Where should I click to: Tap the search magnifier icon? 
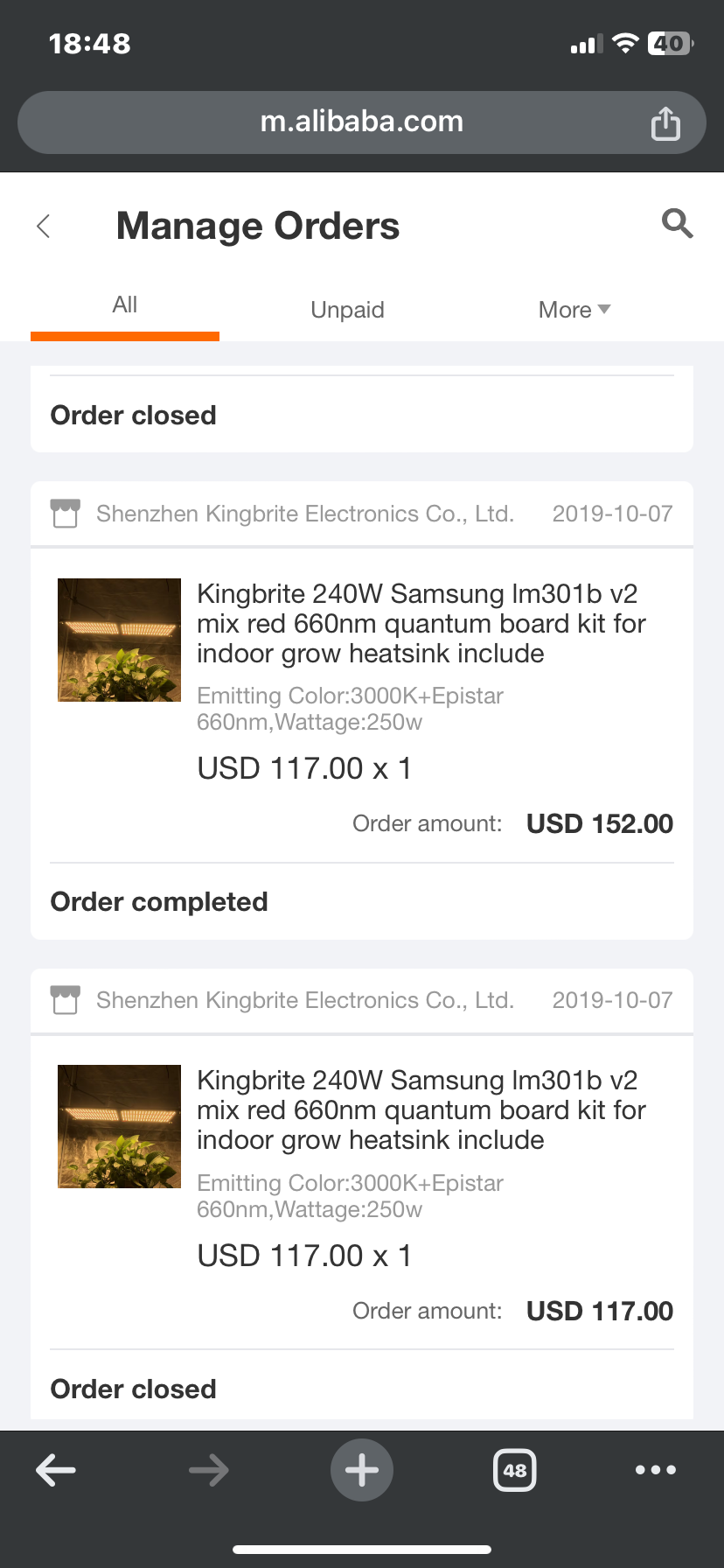point(677,224)
